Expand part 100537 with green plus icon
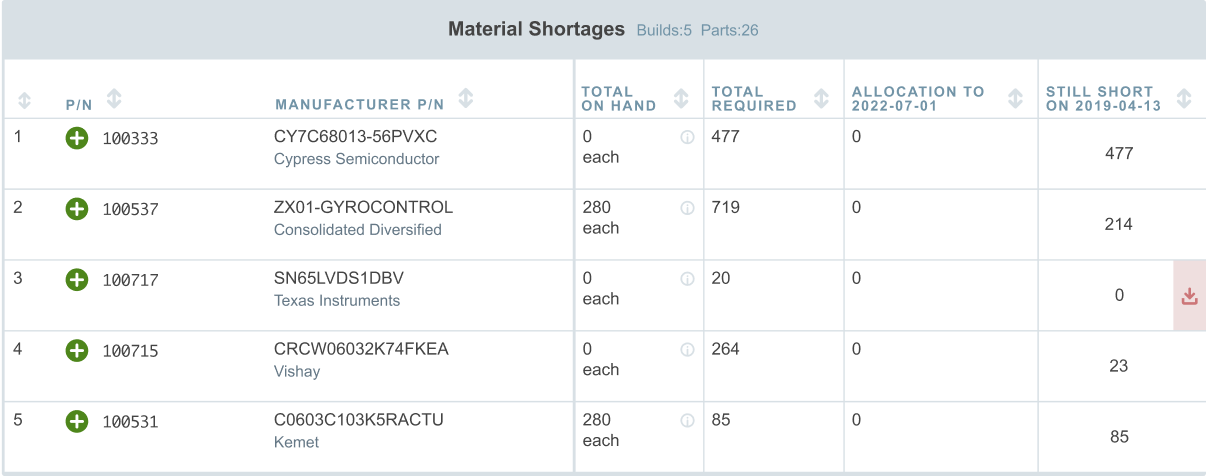The height and width of the screenshot is (476, 1206). (77, 209)
